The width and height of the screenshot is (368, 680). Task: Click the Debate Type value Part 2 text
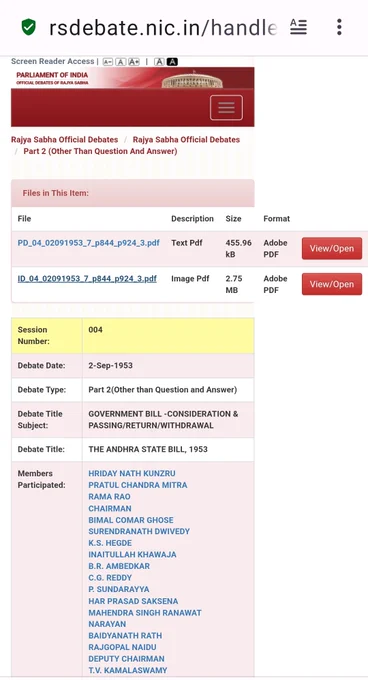(x=163, y=390)
